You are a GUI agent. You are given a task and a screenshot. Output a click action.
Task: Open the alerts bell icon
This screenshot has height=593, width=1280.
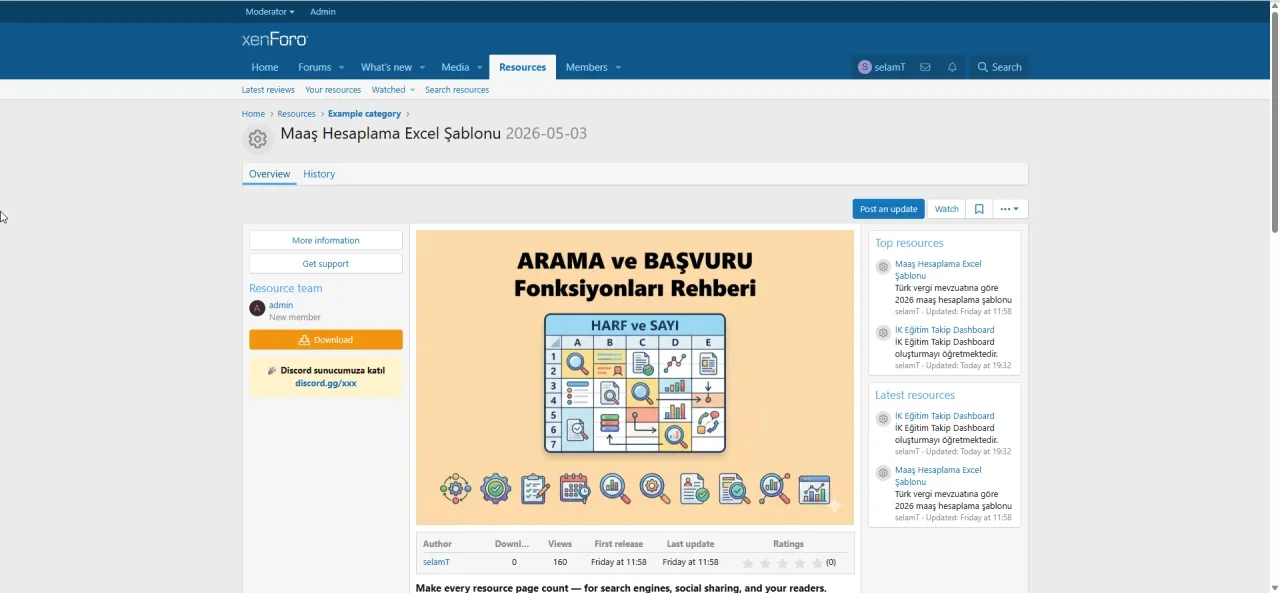click(x=952, y=67)
